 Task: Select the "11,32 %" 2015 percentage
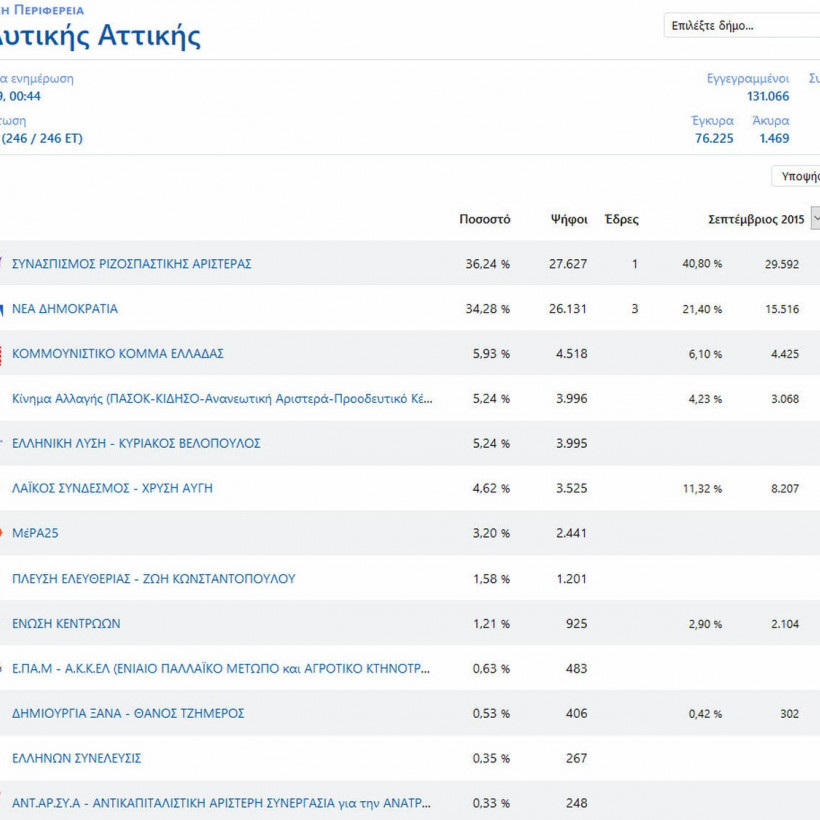point(702,488)
